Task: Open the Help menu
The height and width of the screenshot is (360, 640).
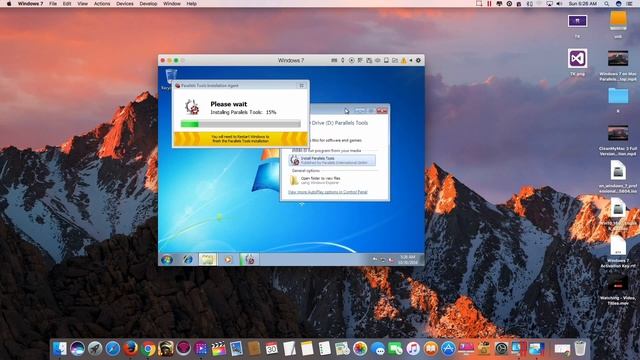Action: (191, 4)
